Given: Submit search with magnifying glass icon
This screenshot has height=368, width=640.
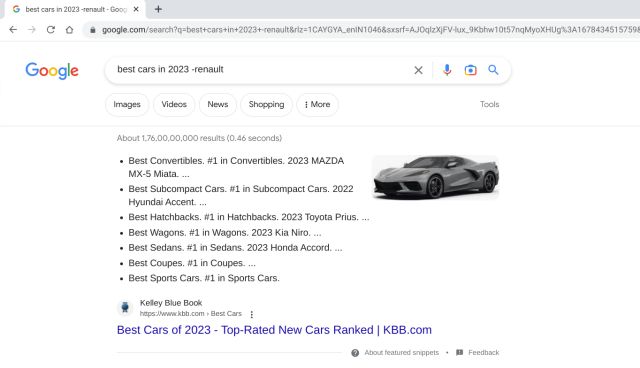Looking at the screenshot, I should click(x=493, y=70).
